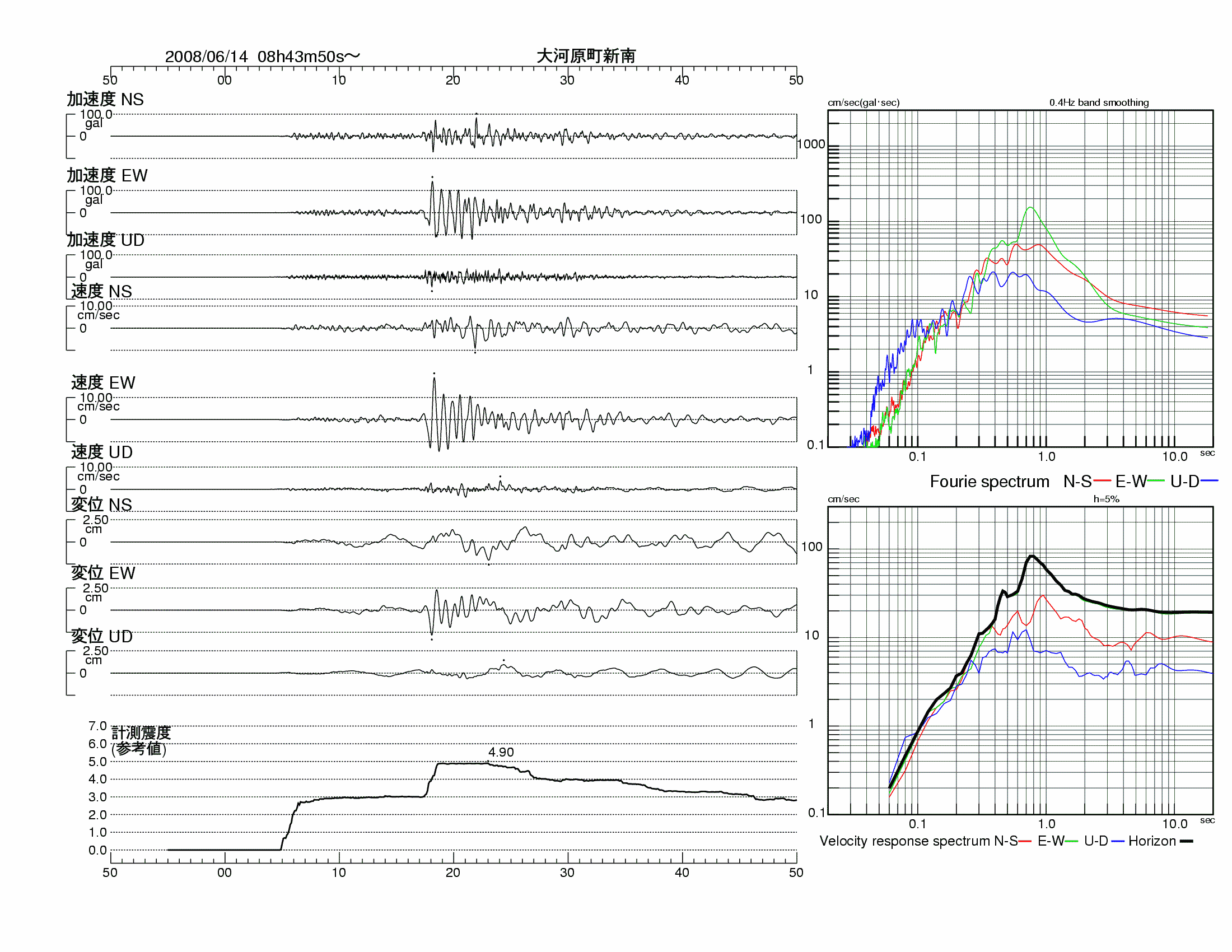This screenshot has width=1232, height=952.
Task: Click the green Fourier spectrum peak near 1.0 sec
Action: (1030, 208)
